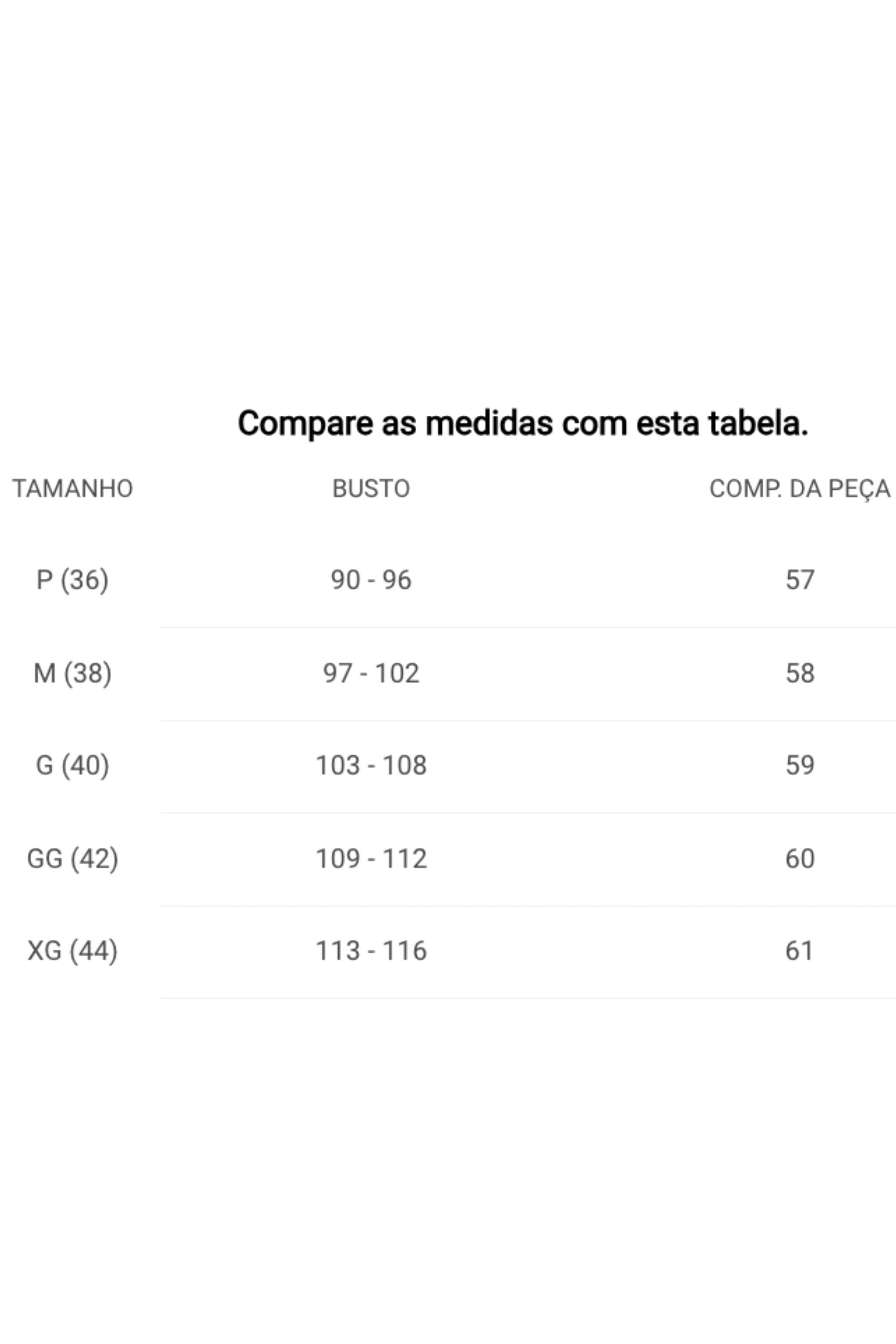This screenshot has height=1344, width=896.
Task: Select the piece length value 59
Action: pos(799,765)
